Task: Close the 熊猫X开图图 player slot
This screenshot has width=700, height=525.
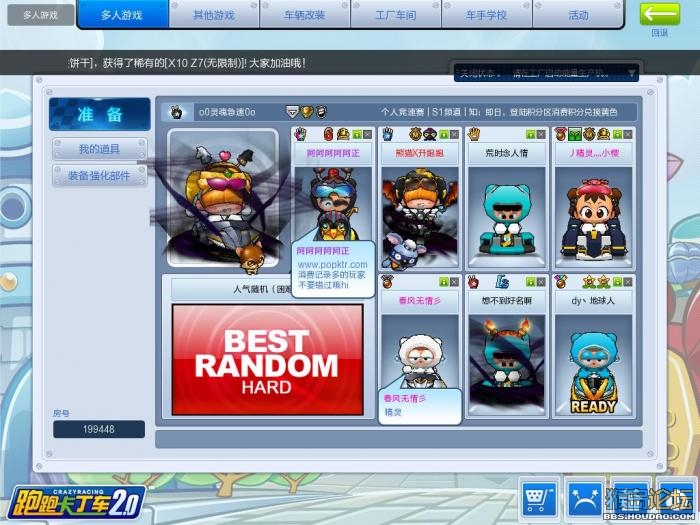Action: pos(454,134)
